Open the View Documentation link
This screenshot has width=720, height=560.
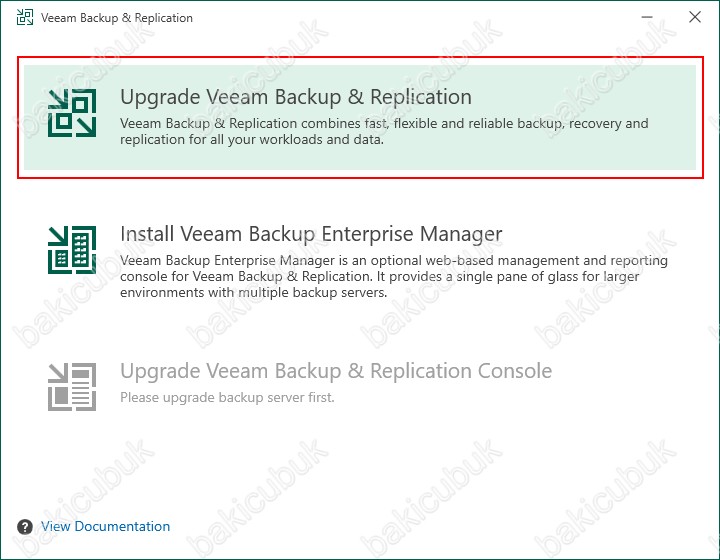point(105,526)
